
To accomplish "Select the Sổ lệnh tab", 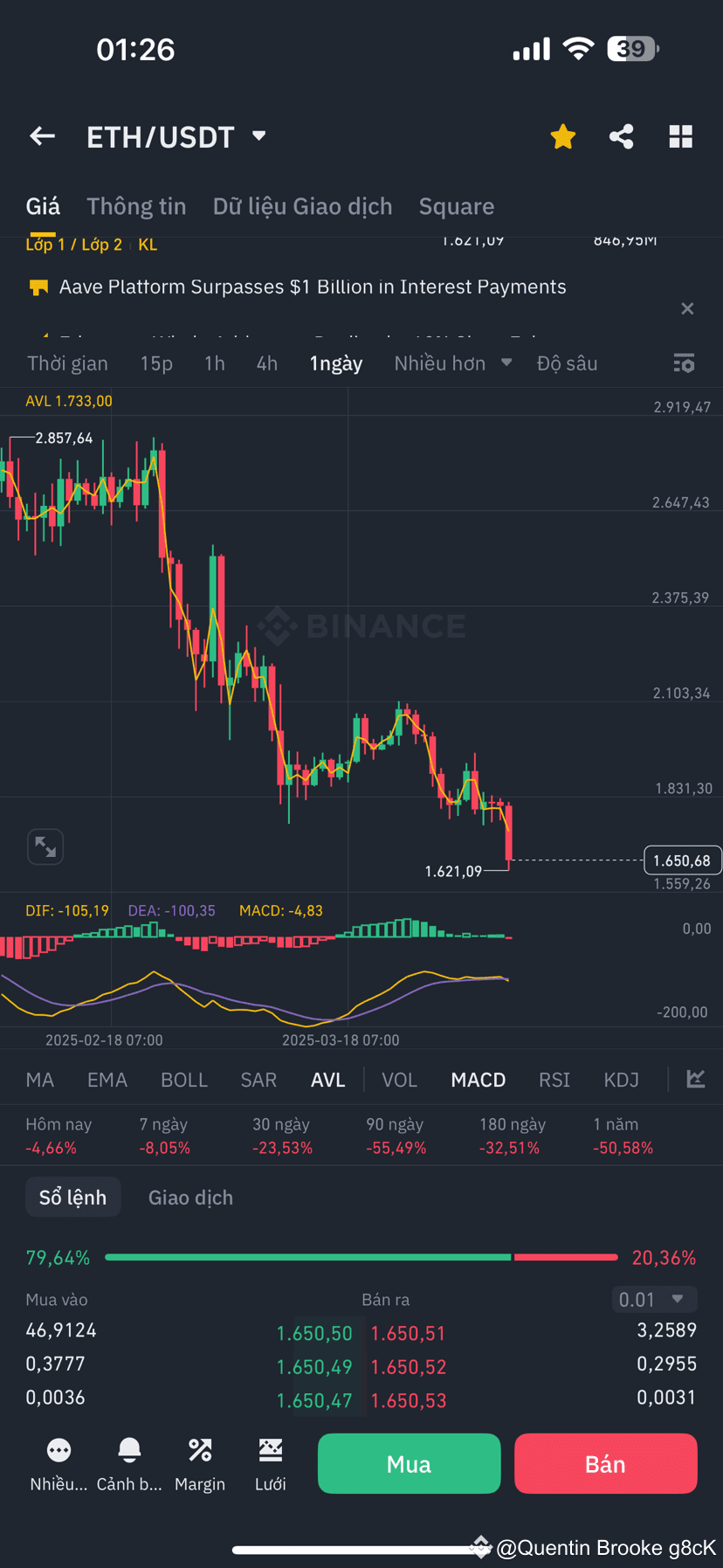I will [x=72, y=1198].
